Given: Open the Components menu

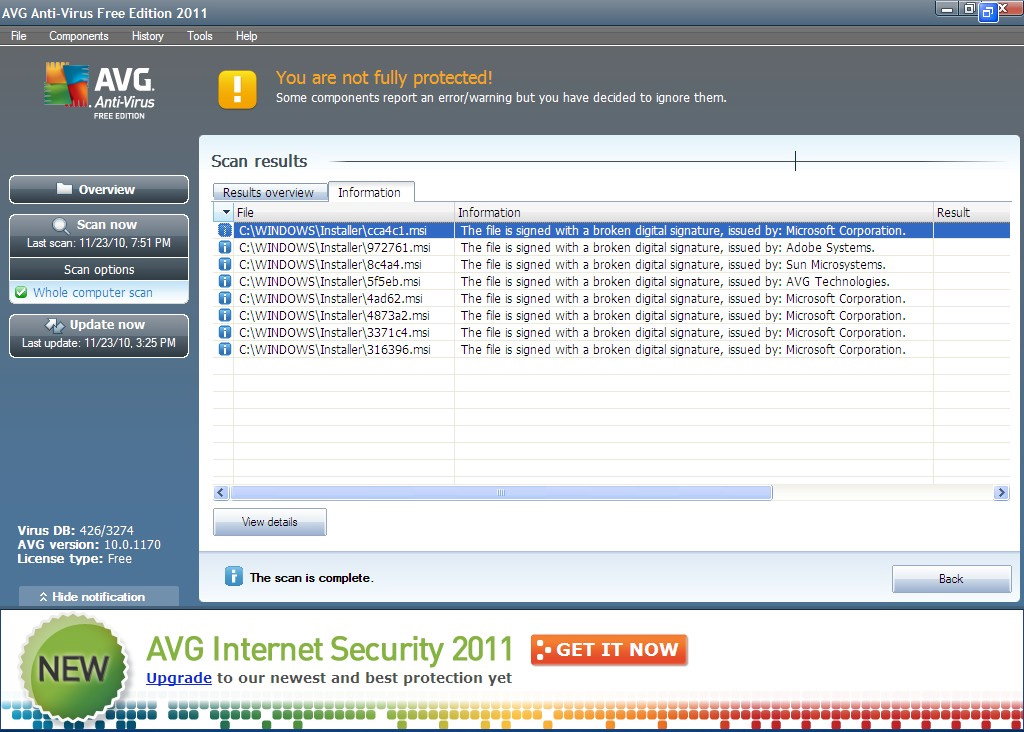Looking at the screenshot, I should (x=79, y=36).
